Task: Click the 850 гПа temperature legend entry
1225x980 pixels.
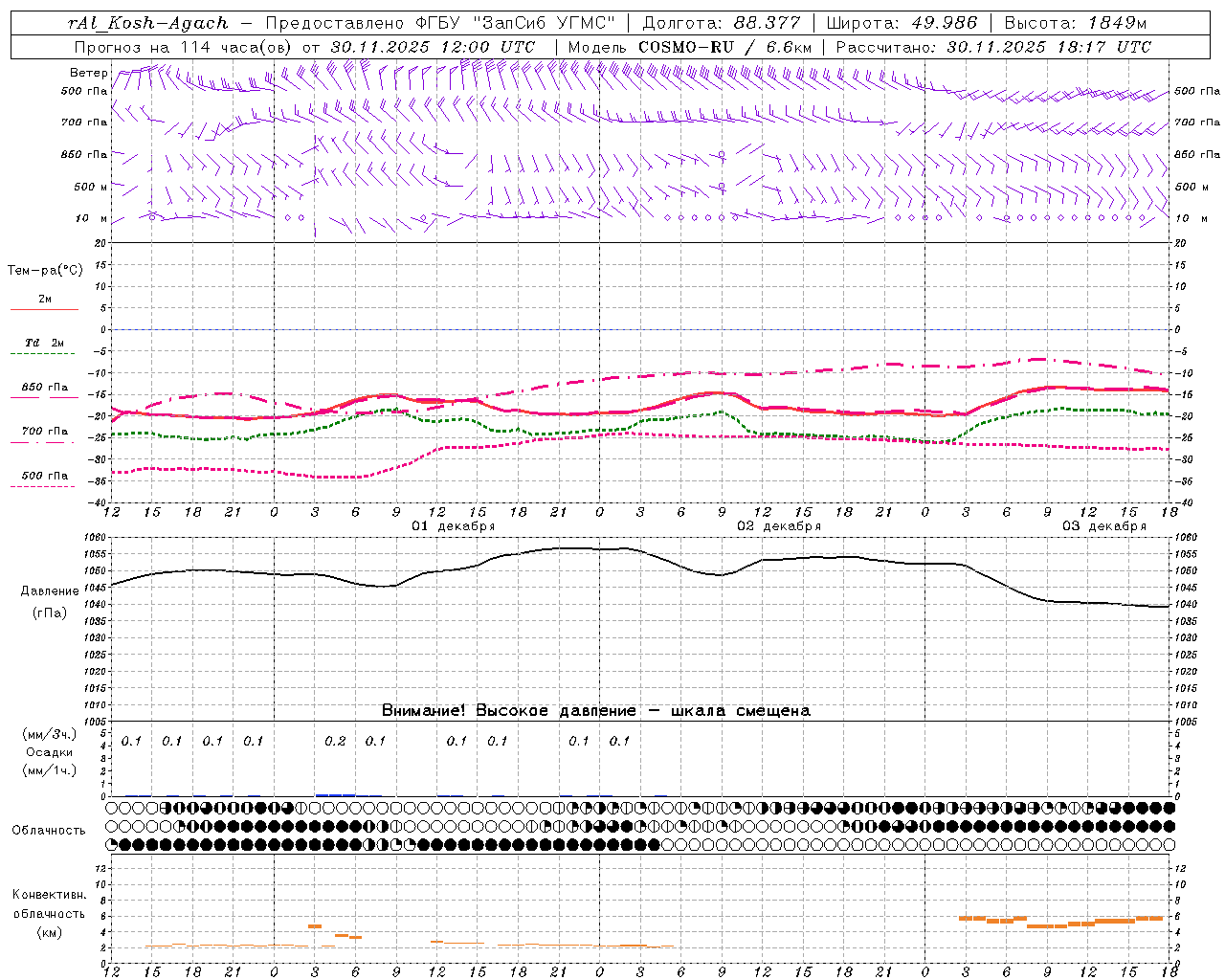Action: 45,388
